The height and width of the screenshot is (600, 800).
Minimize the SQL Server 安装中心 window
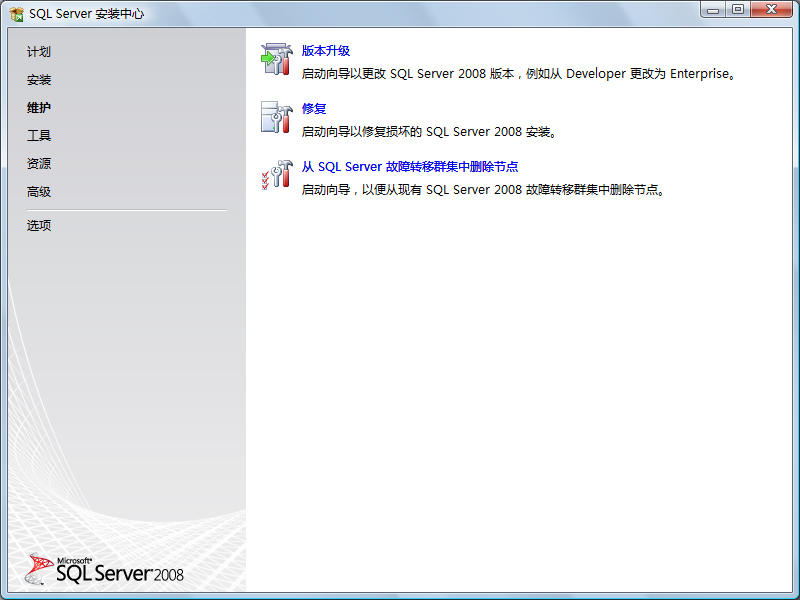tap(713, 10)
